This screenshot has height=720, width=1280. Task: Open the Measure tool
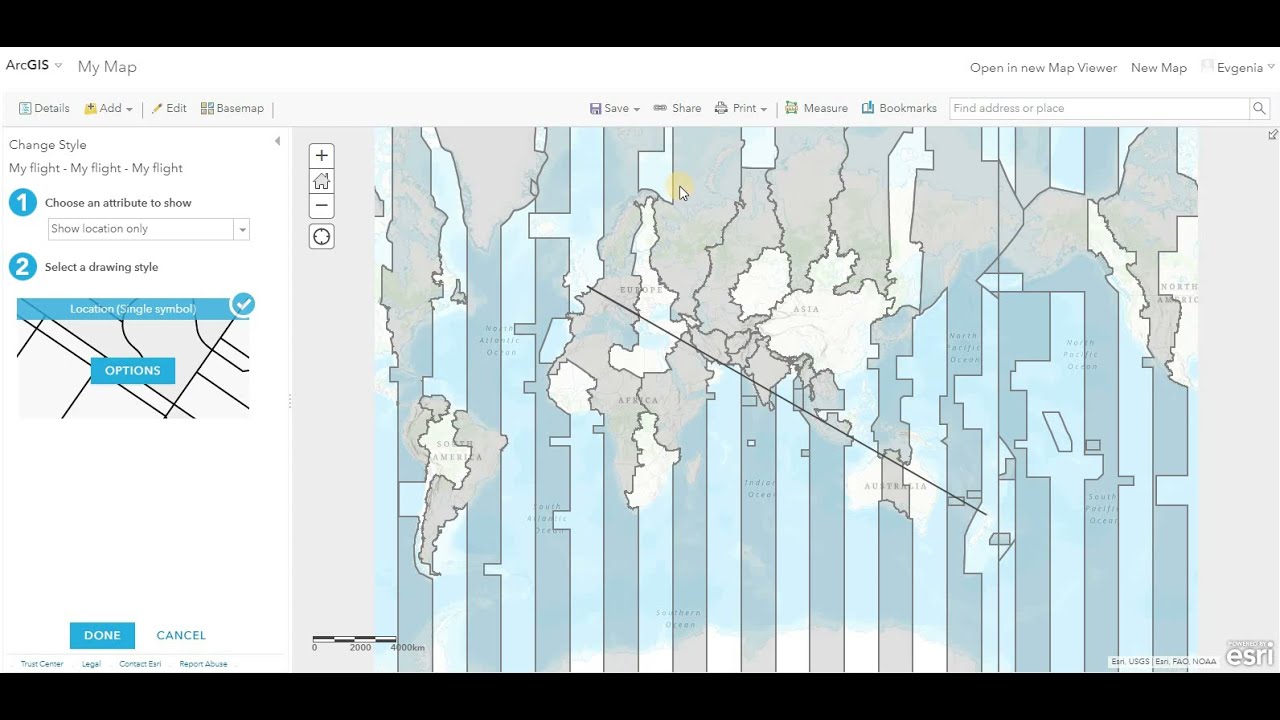(x=816, y=108)
